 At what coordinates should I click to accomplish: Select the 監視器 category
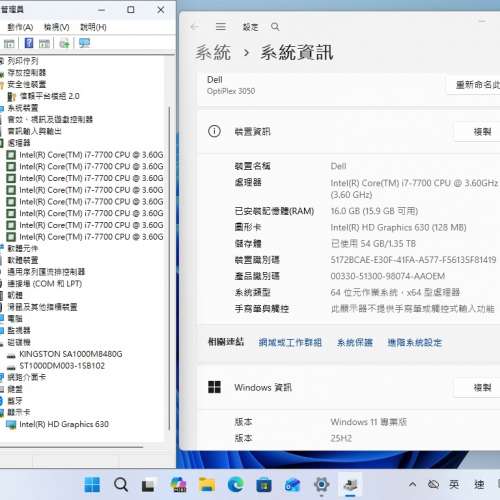pos(19,330)
